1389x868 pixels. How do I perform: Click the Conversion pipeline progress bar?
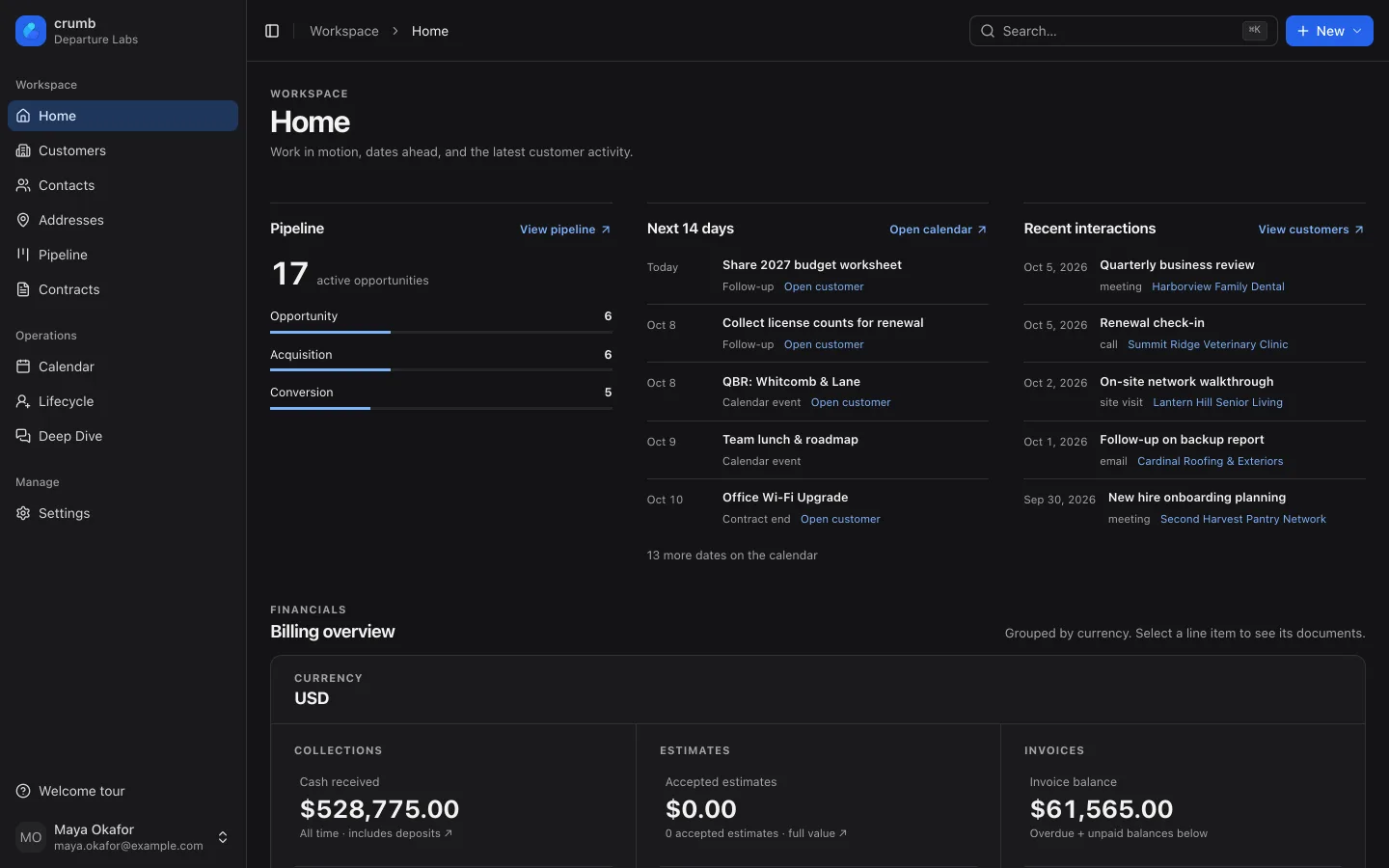pyautogui.click(x=441, y=409)
